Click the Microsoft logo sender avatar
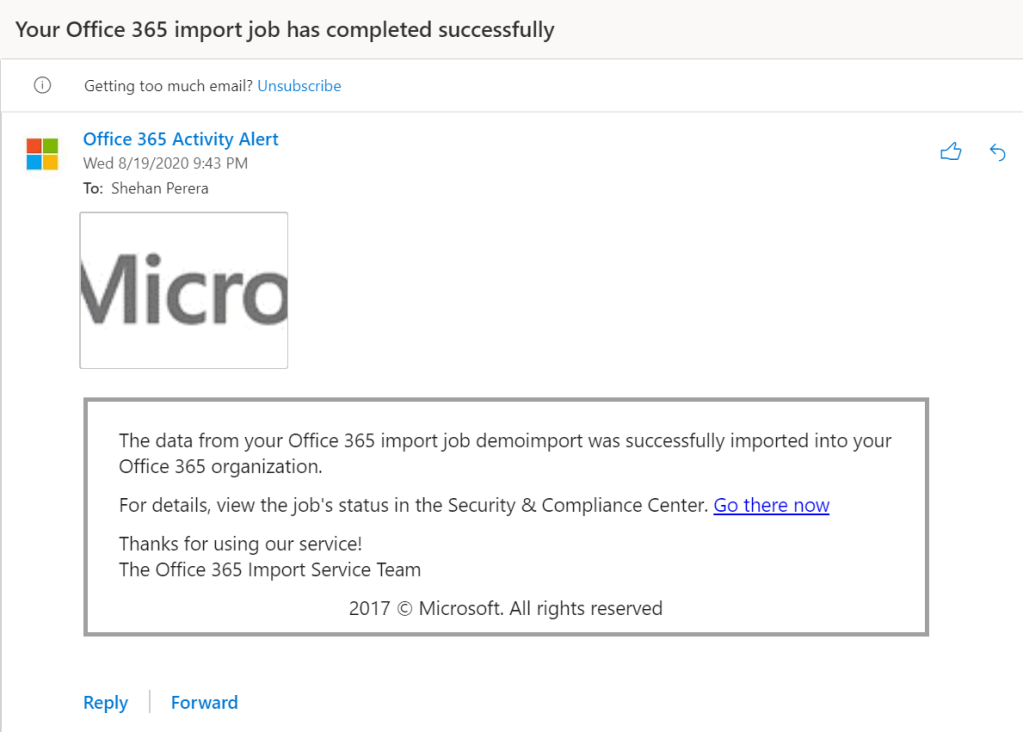The image size is (1023, 732). click(x=42, y=154)
